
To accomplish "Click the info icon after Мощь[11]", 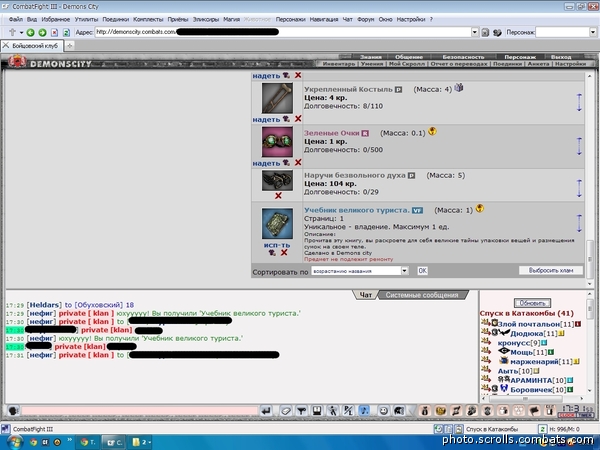I will point(551,352).
